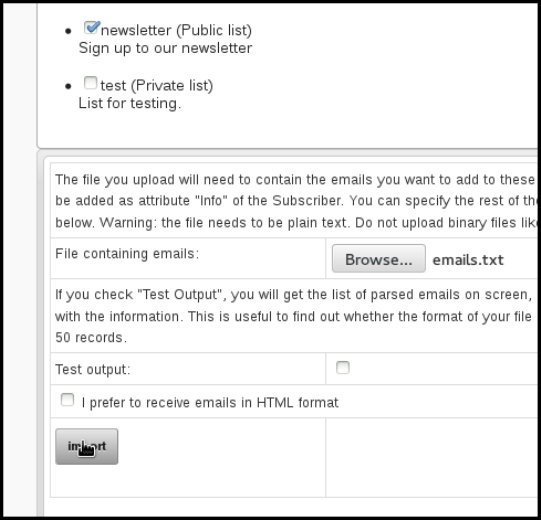The width and height of the screenshot is (541, 520).
Task: Uncheck the newsletter (Public list) checkbox
Action: (91, 28)
